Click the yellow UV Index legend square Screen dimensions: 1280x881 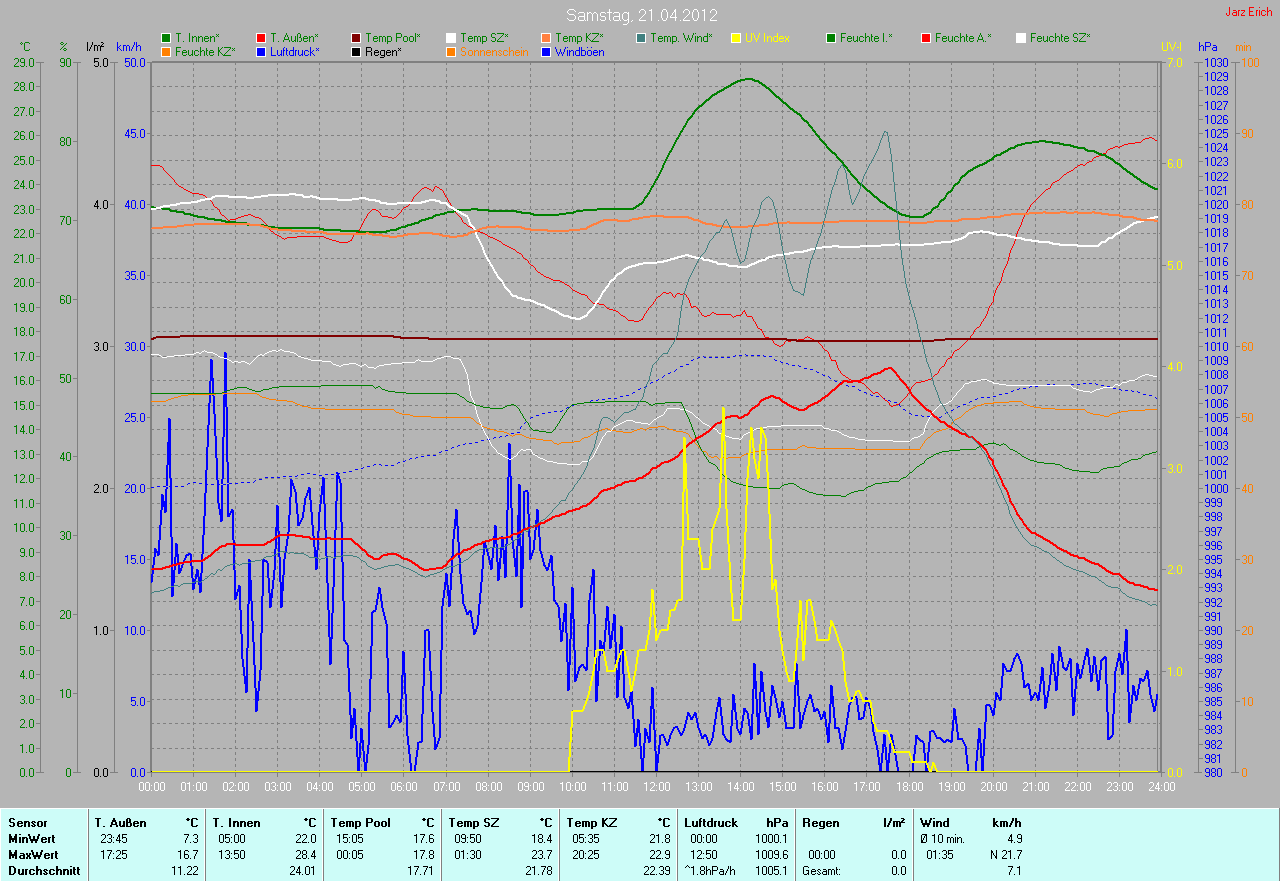[736, 38]
